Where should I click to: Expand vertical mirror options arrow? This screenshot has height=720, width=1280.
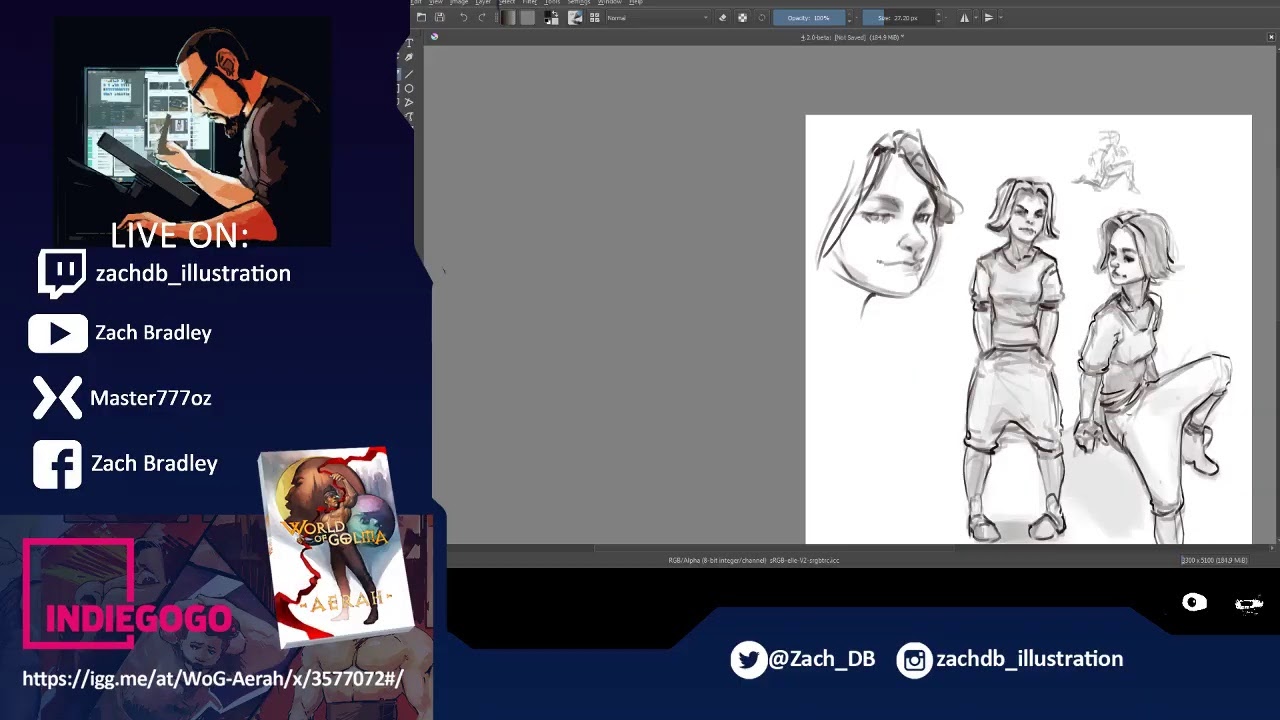[1001, 18]
